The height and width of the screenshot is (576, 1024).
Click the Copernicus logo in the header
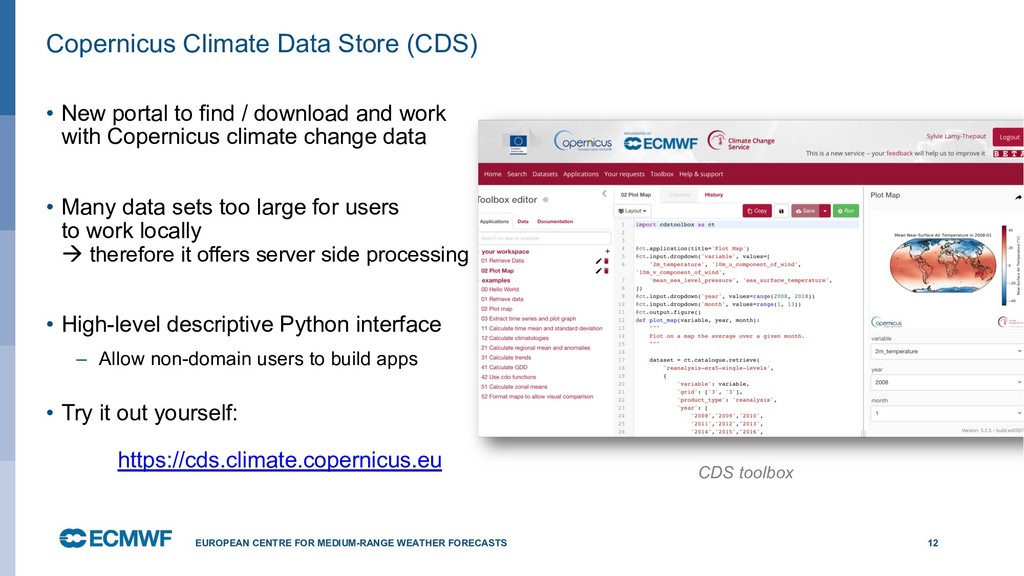point(583,141)
